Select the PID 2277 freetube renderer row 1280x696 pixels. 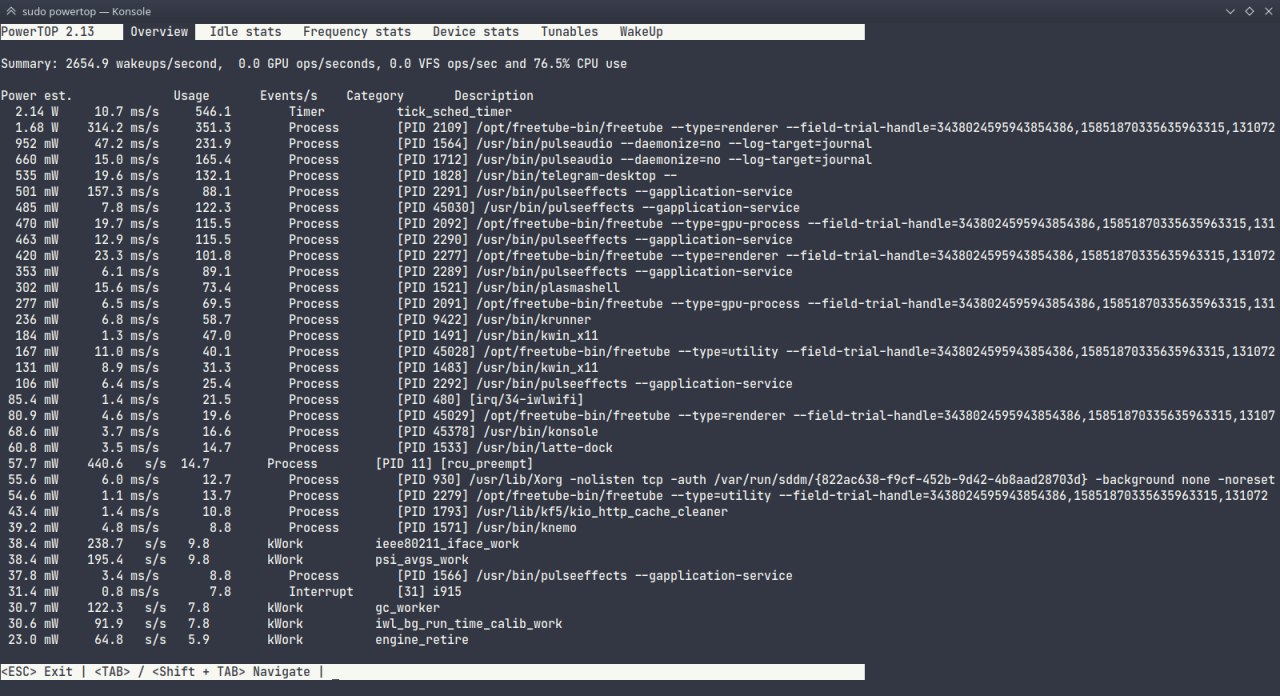click(x=645, y=256)
